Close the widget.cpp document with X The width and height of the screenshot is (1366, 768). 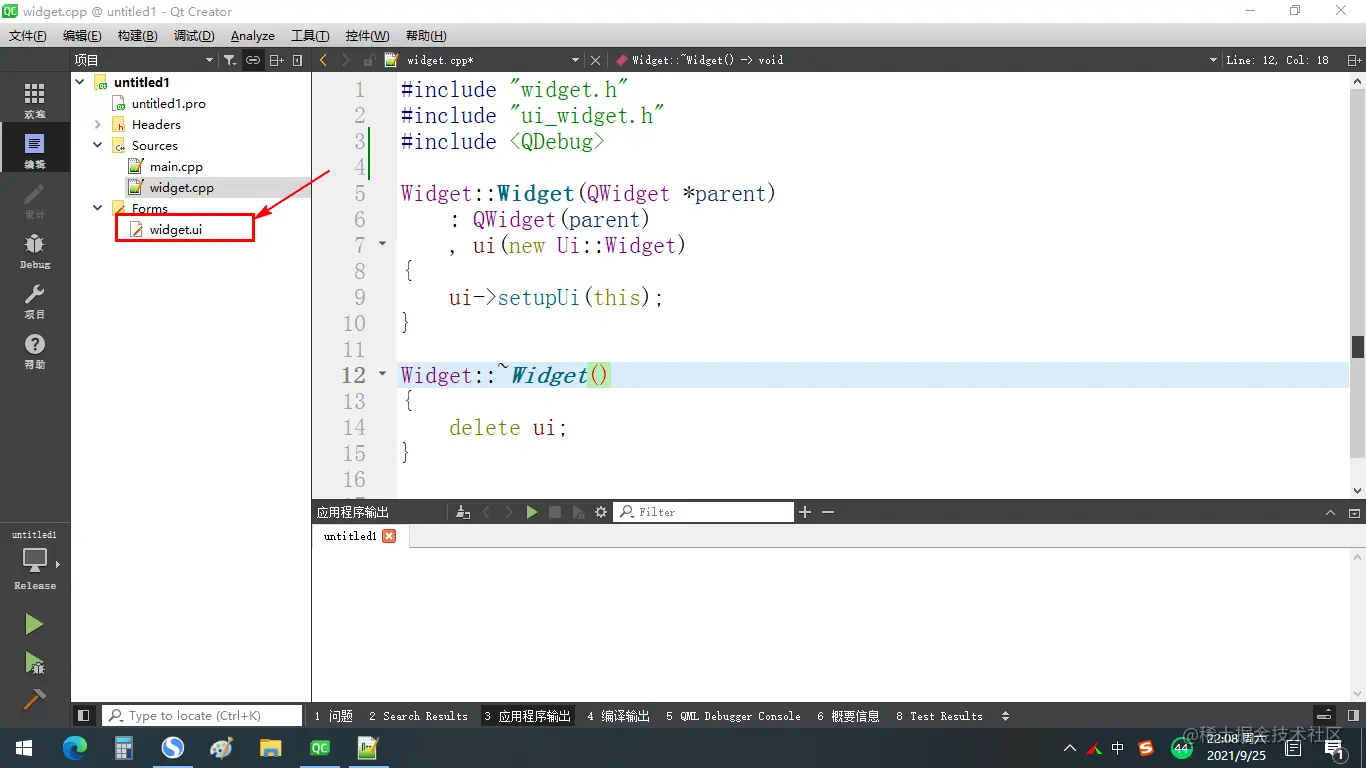click(596, 60)
